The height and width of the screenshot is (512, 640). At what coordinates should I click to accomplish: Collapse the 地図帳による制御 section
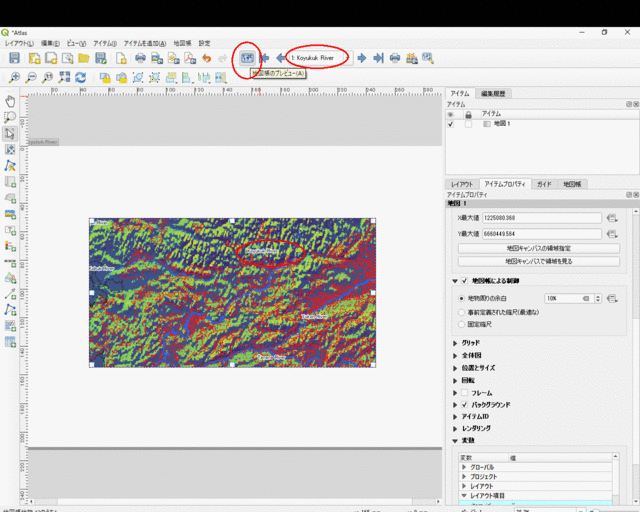point(455,281)
